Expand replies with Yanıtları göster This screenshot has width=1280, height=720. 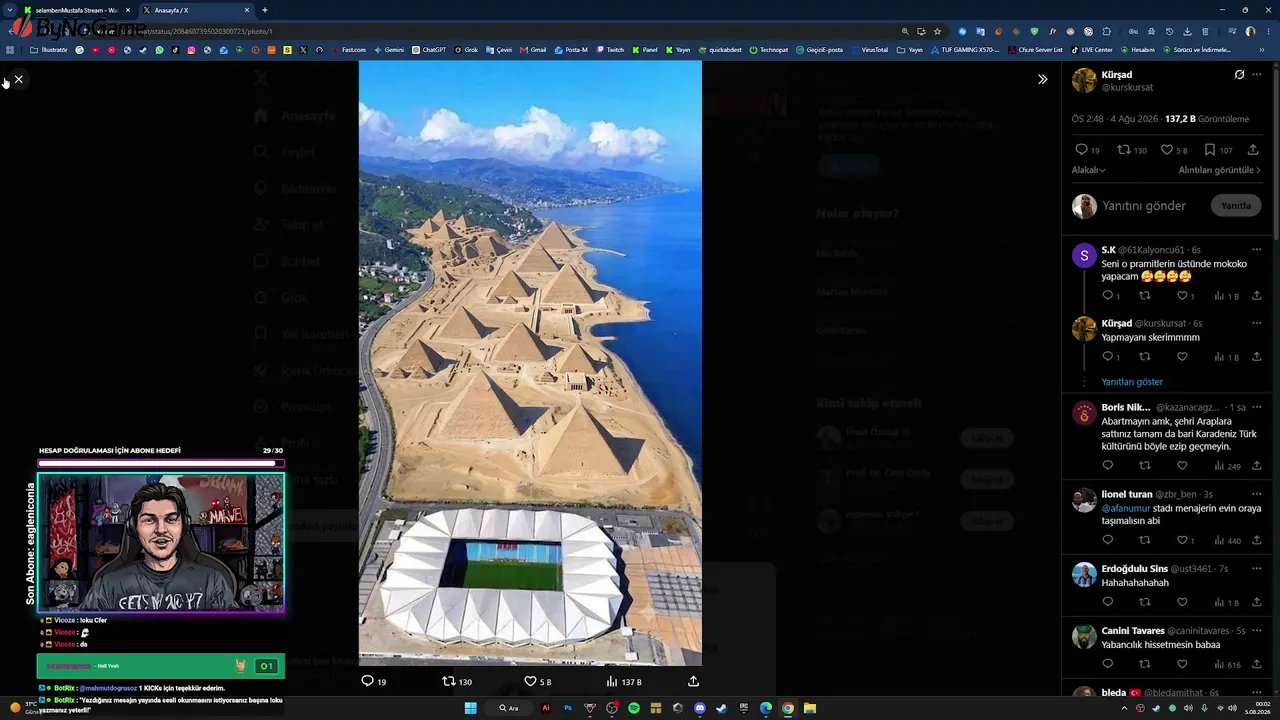pos(1132,382)
